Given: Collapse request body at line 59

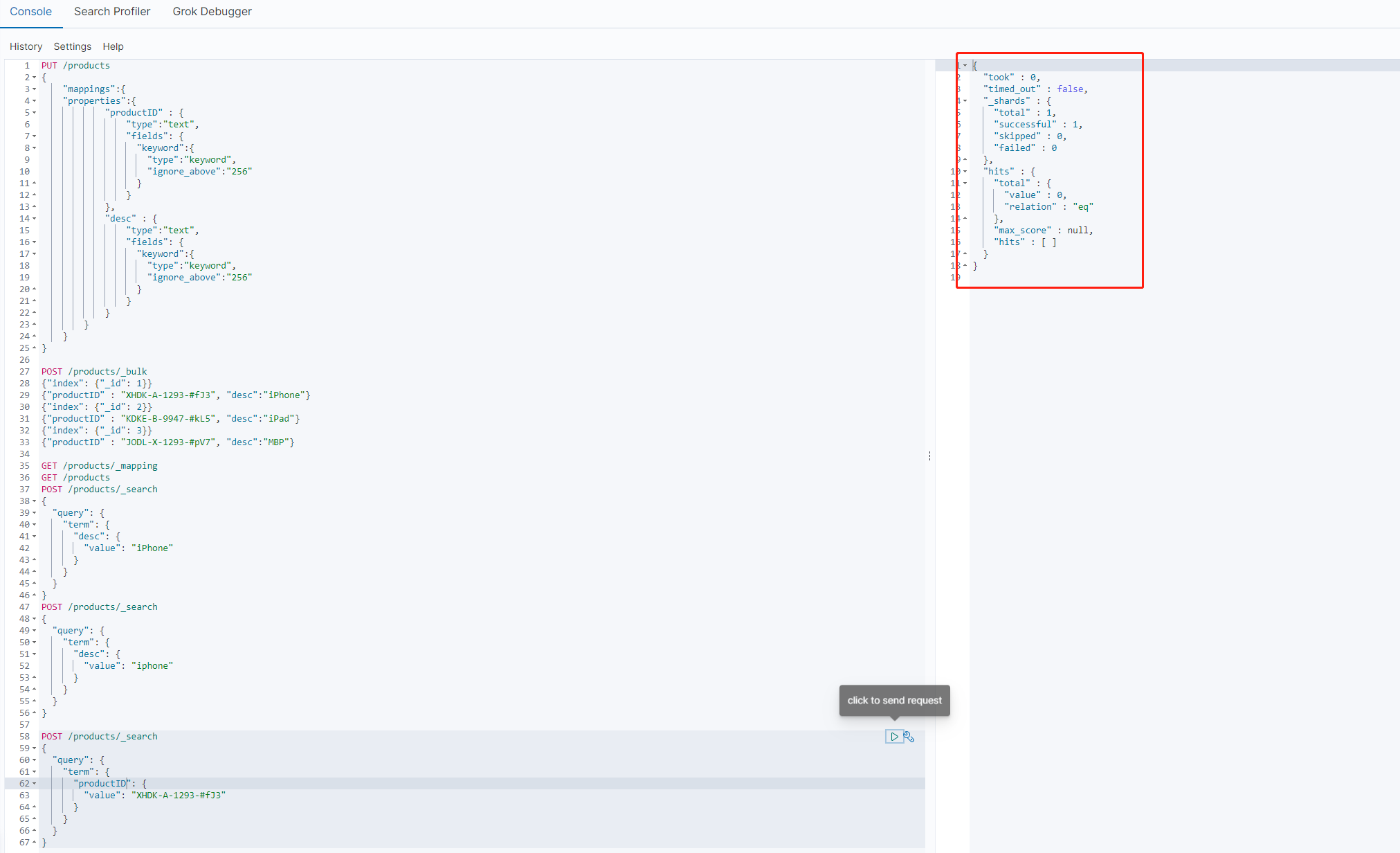Looking at the screenshot, I should point(35,748).
